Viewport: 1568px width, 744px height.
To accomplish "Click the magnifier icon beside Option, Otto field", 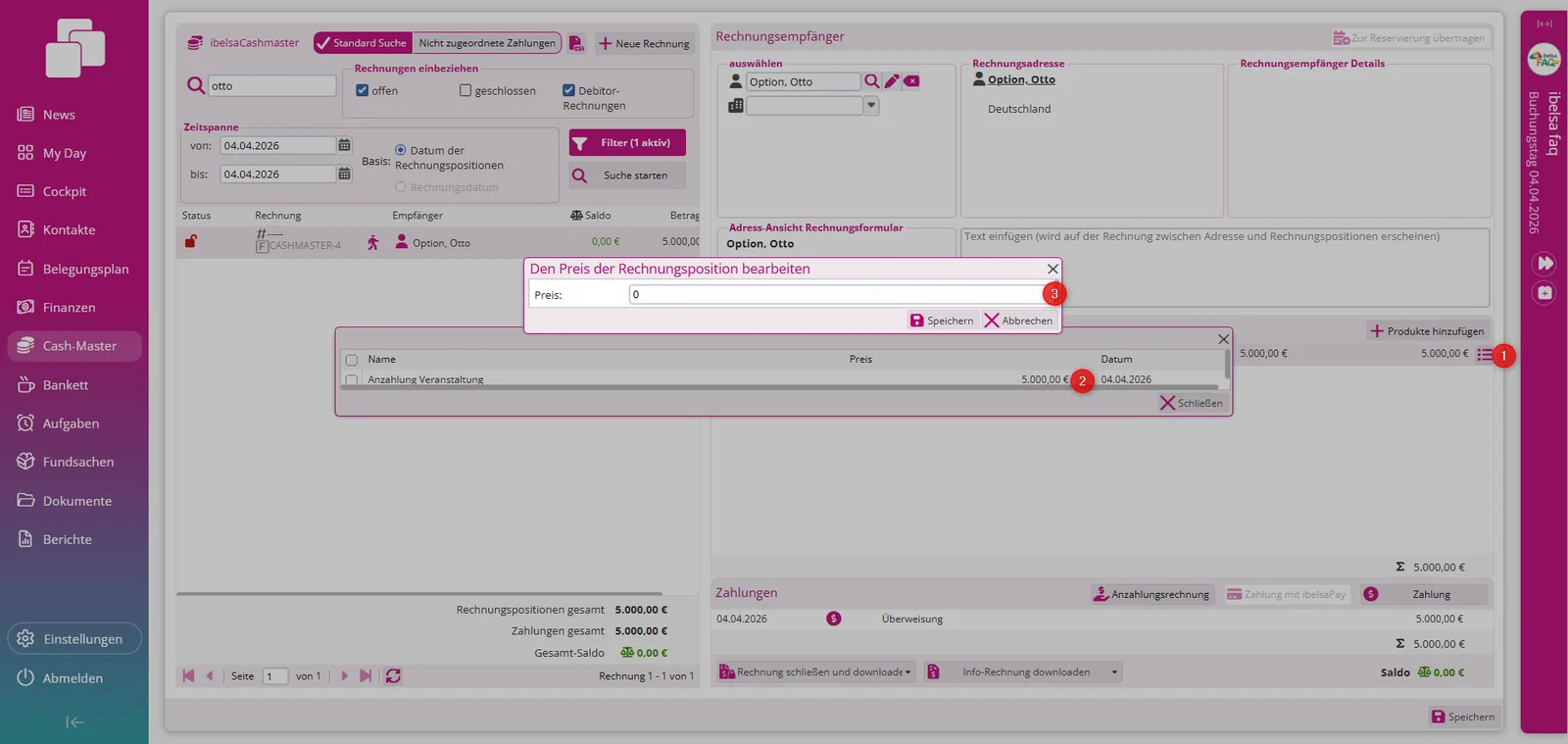I will pyautogui.click(x=871, y=81).
